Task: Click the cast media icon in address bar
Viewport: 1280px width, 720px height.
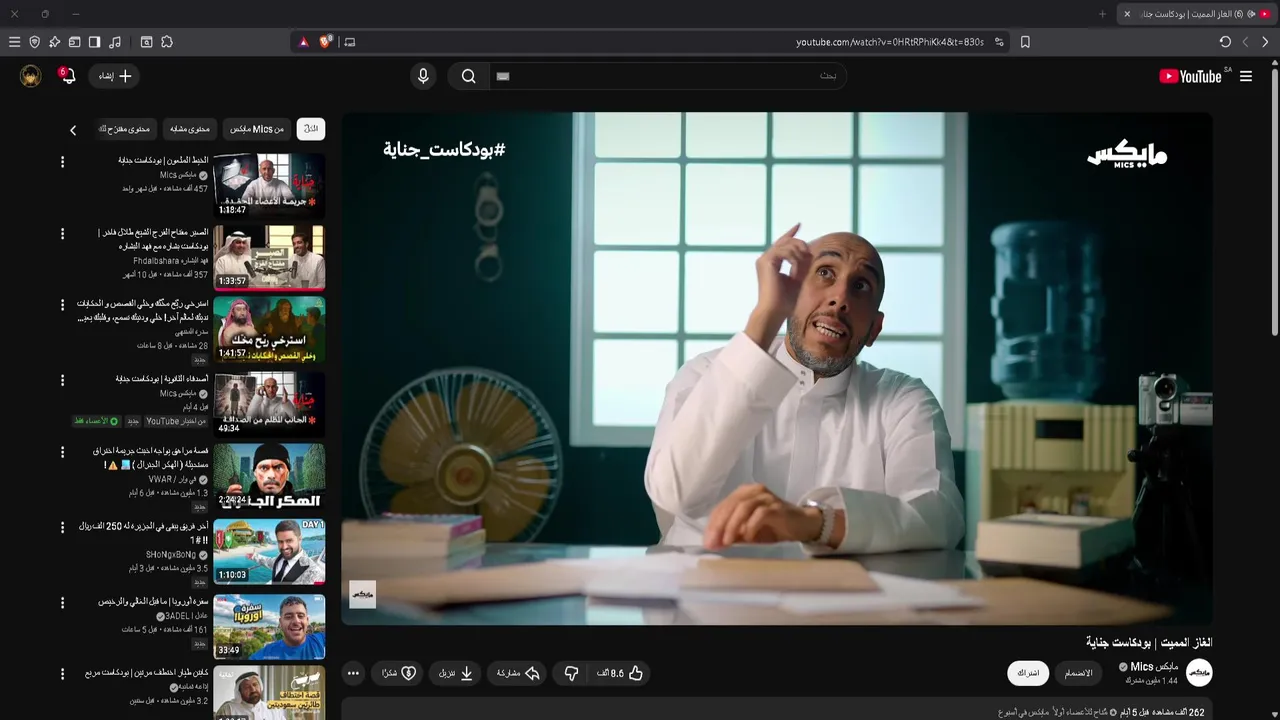Action: (349, 42)
